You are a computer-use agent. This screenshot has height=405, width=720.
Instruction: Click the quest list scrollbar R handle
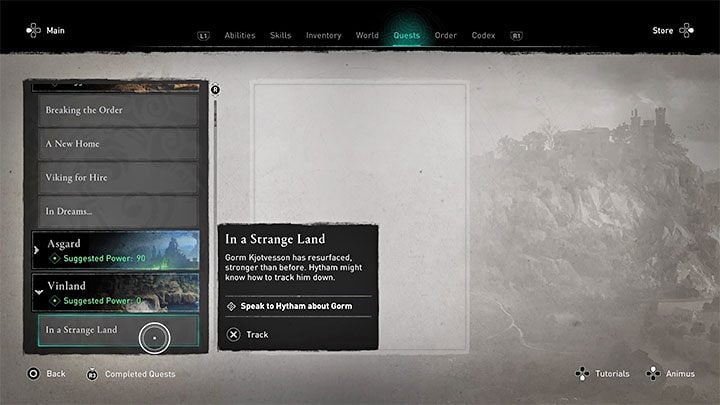(x=215, y=90)
